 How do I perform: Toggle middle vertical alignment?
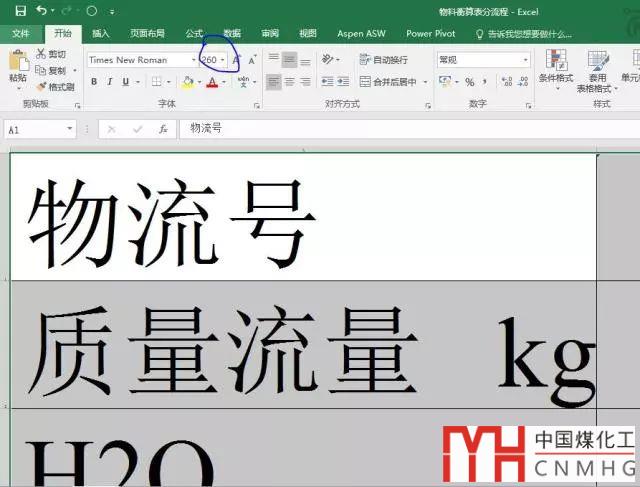click(x=289, y=60)
